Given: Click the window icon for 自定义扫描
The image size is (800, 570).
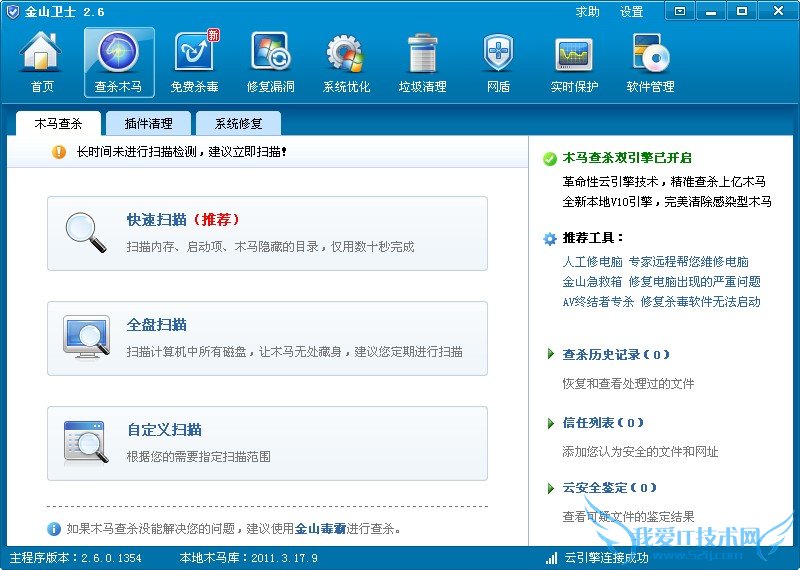Looking at the screenshot, I should pos(86,442).
